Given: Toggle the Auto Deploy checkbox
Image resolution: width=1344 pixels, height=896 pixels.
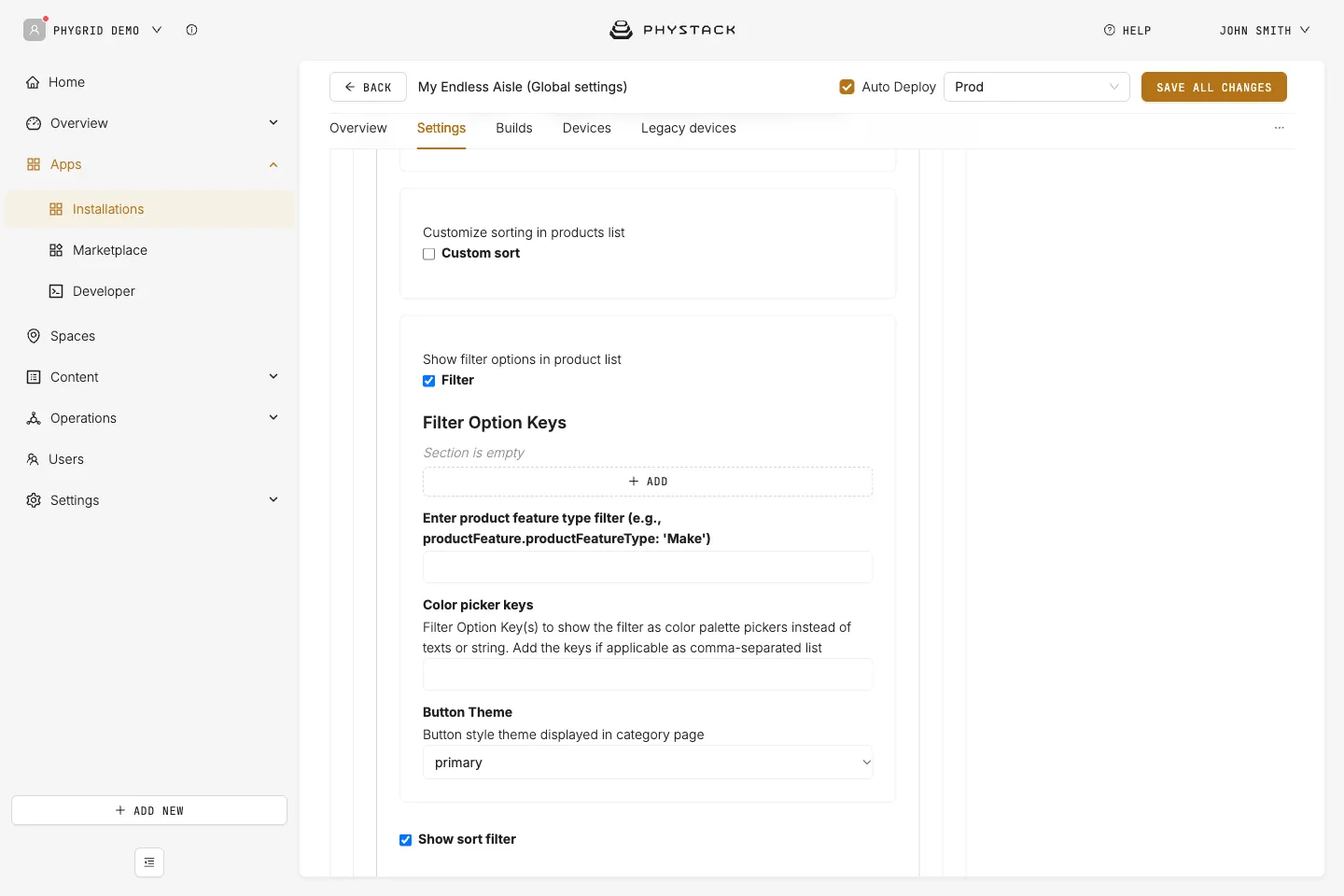Looking at the screenshot, I should 847,87.
